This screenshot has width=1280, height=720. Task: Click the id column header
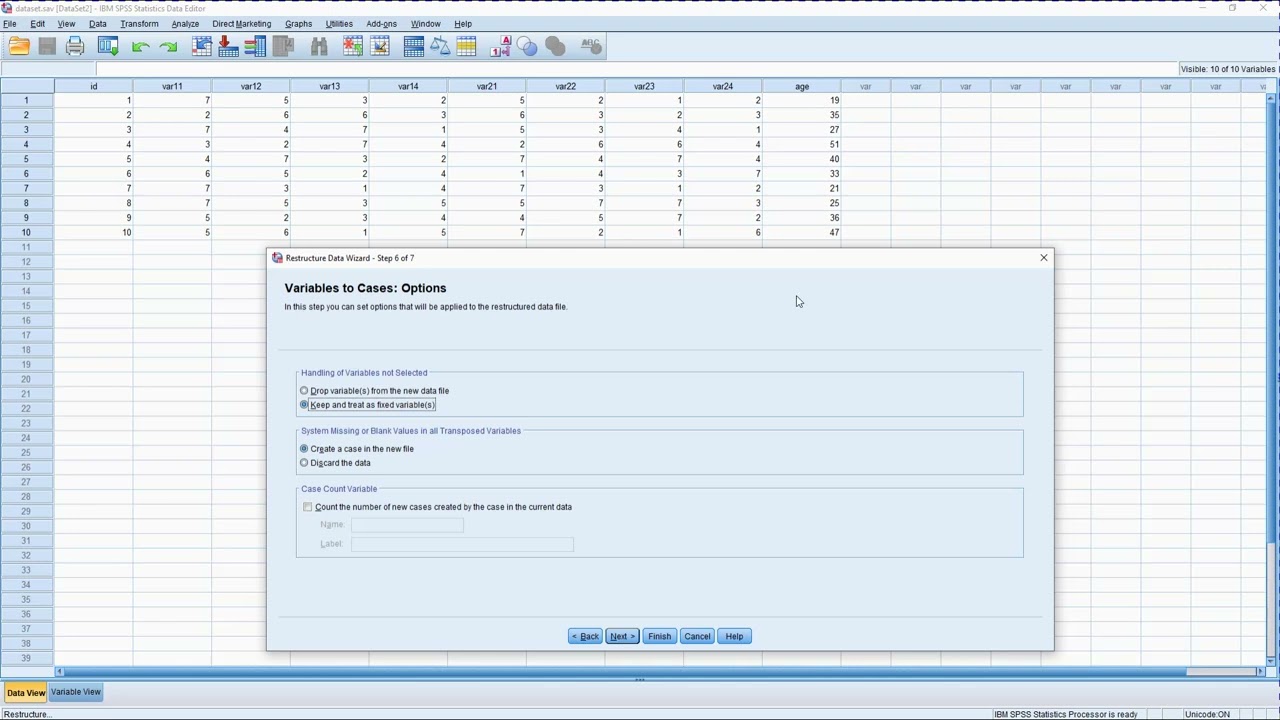click(x=94, y=86)
